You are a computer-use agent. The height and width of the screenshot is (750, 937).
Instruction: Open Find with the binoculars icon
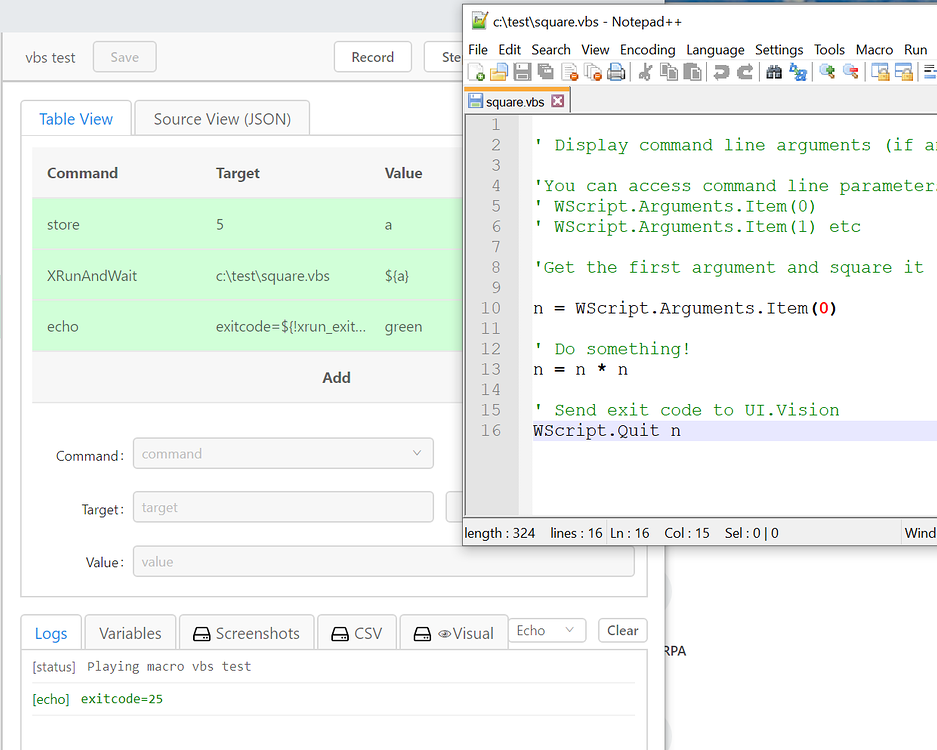775,71
